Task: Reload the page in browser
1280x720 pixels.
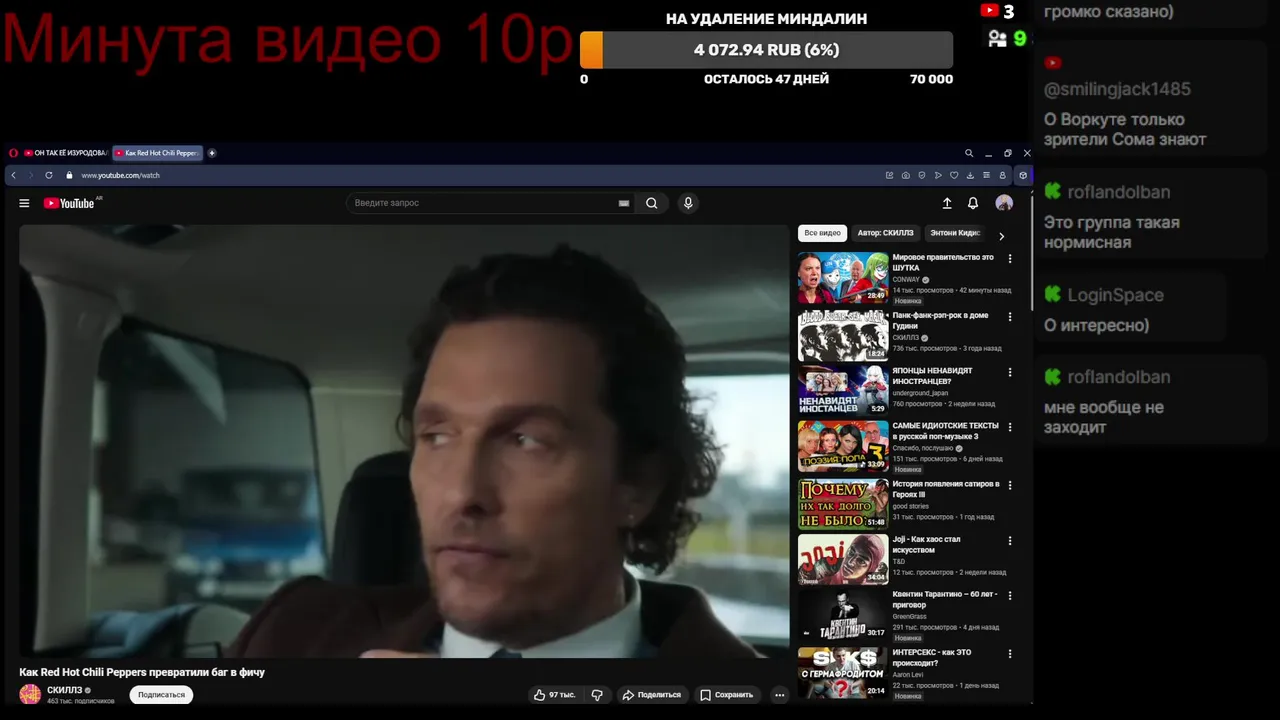Action: pos(48,175)
